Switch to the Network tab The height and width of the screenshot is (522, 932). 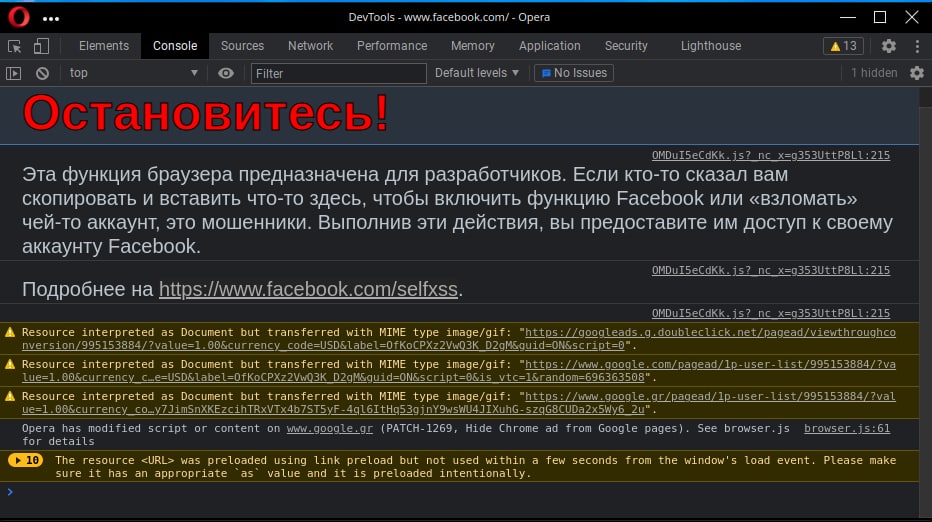click(310, 46)
